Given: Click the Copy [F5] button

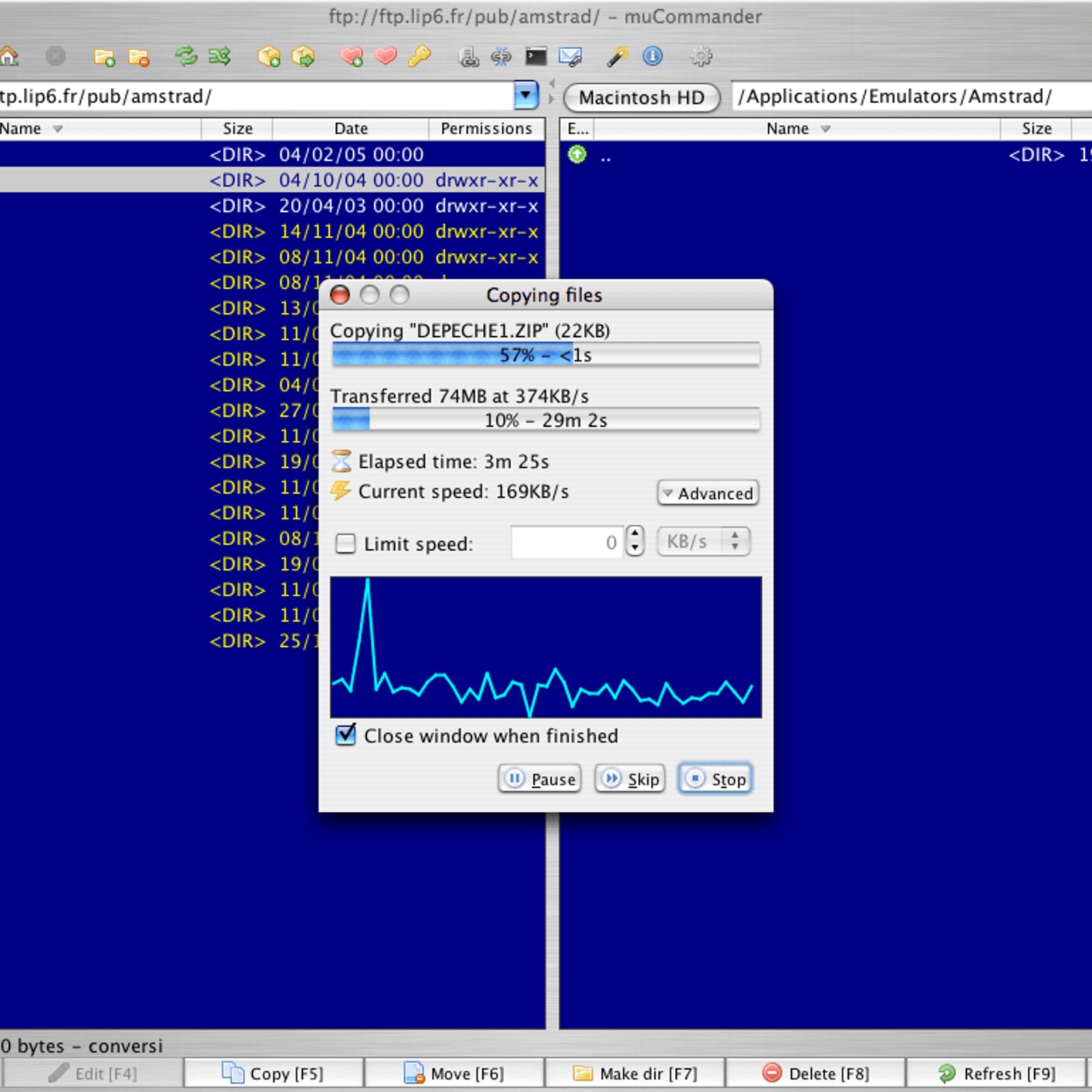Looking at the screenshot, I should (274, 1074).
